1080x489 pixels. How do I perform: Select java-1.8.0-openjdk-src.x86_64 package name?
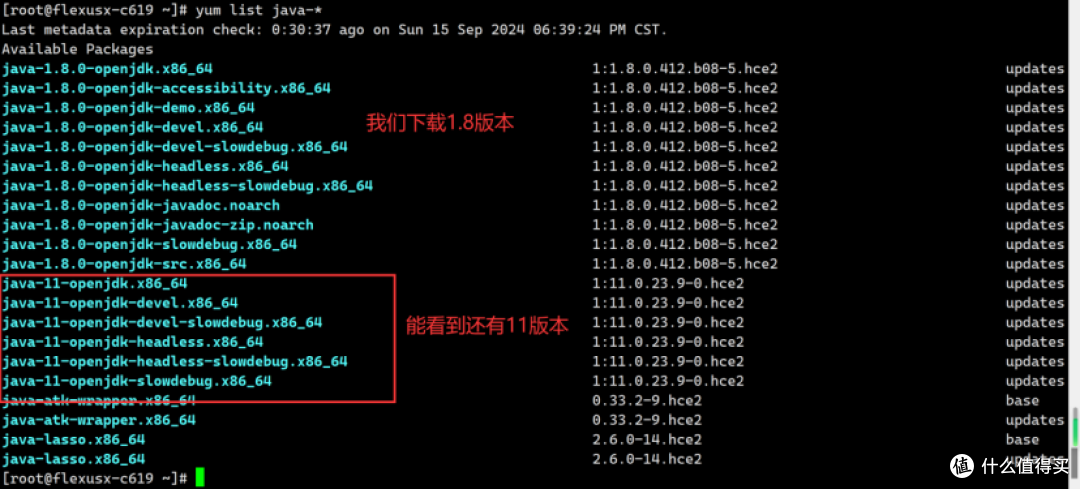click(x=124, y=264)
